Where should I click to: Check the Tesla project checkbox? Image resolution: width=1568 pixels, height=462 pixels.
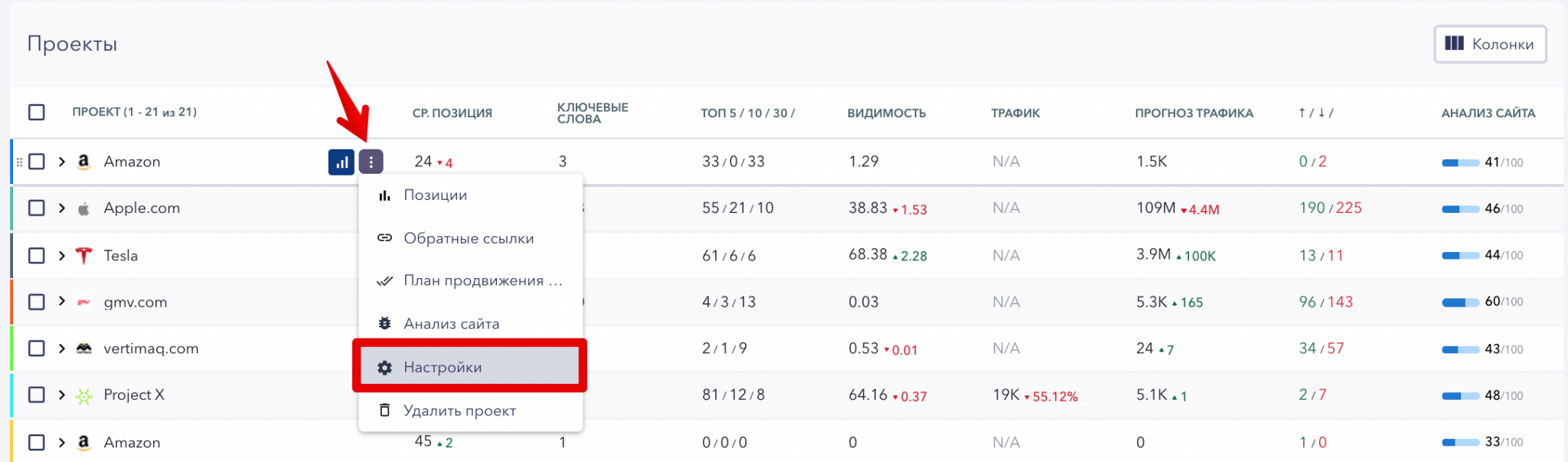[x=37, y=255]
